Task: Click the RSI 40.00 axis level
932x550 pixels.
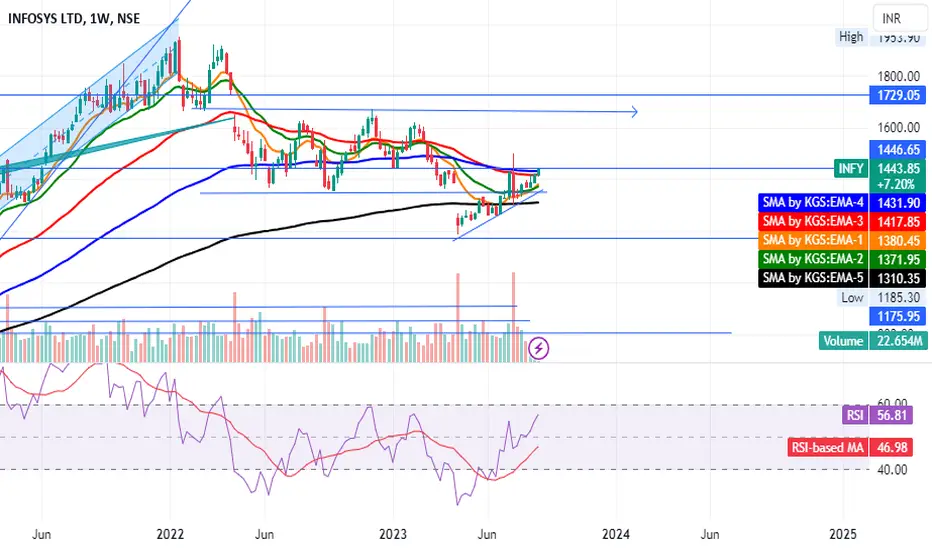Action: pos(892,470)
